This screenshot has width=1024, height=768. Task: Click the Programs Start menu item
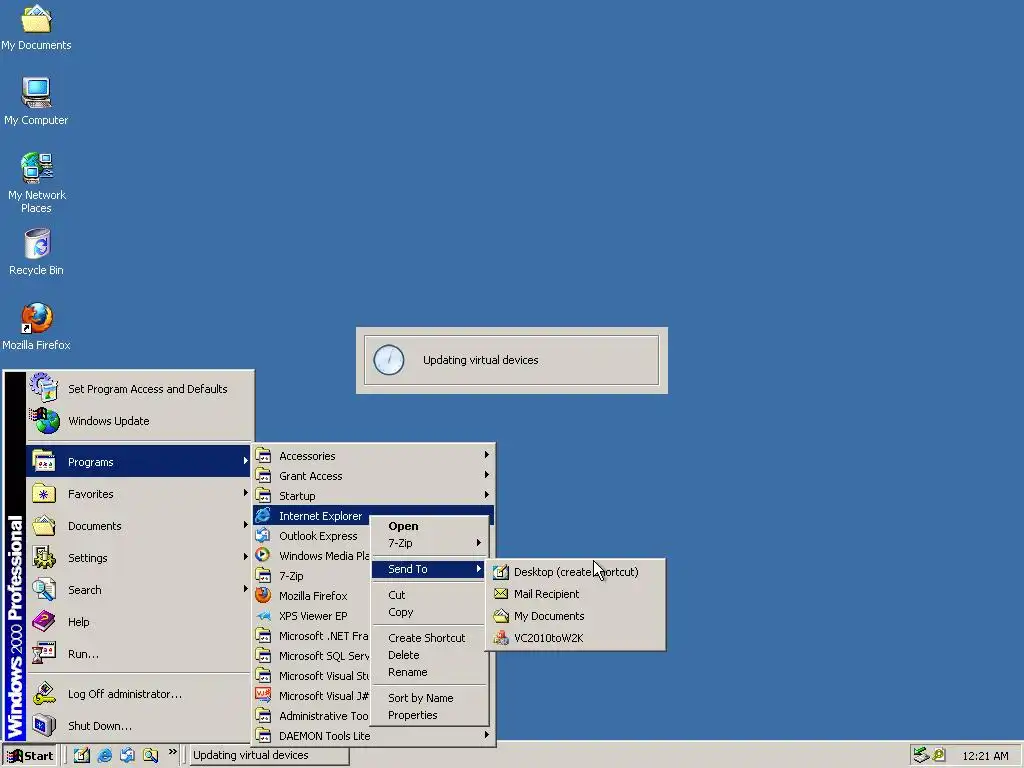140,462
